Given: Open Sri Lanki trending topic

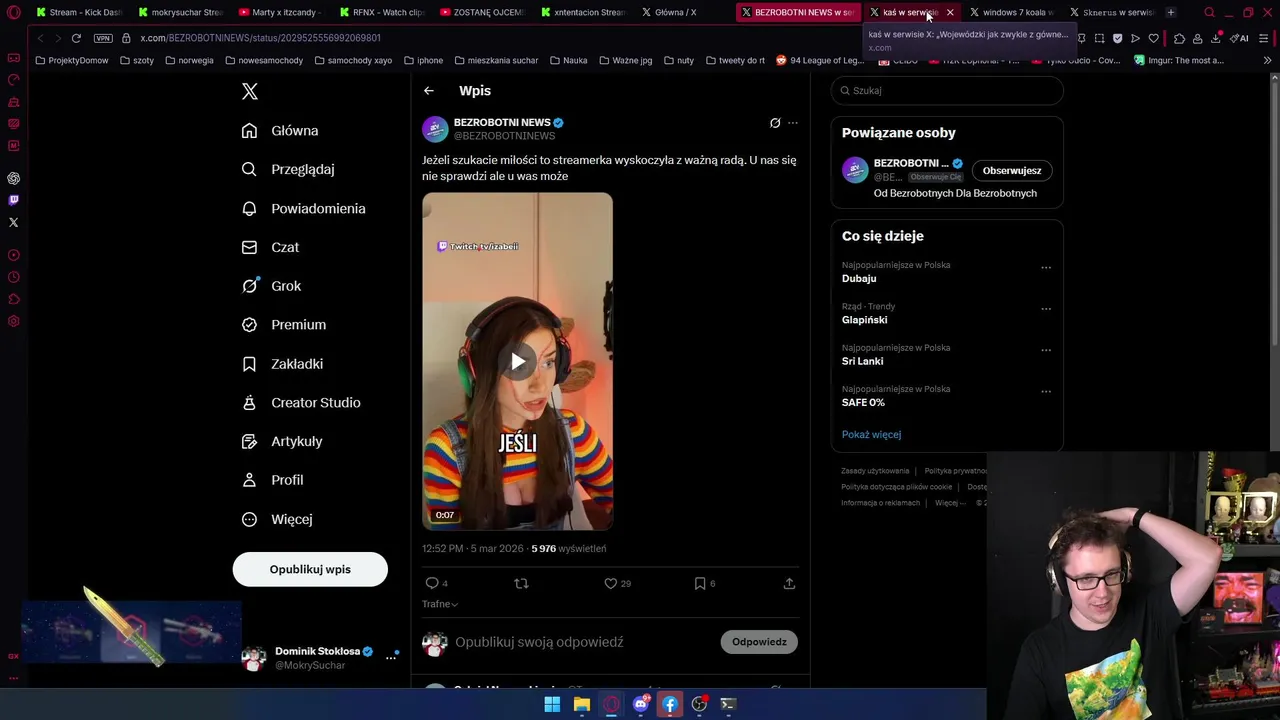Looking at the screenshot, I should 862,361.
